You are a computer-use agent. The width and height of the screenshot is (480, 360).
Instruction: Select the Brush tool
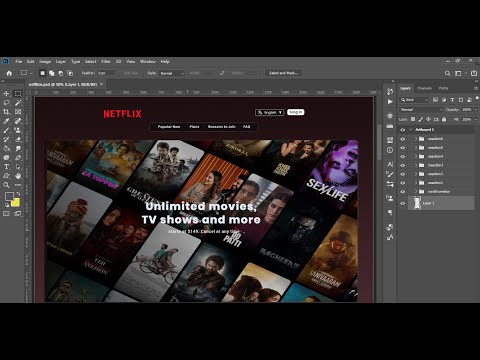pyautogui.click(x=6, y=130)
